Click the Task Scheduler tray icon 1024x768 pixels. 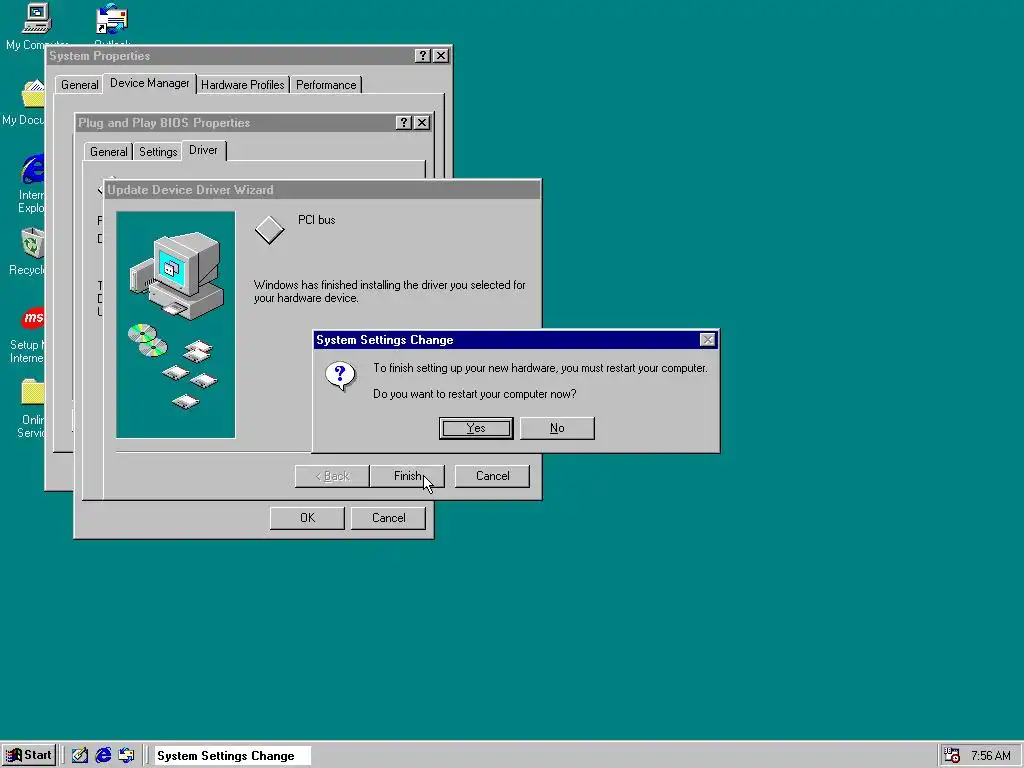pyautogui.click(x=952, y=756)
